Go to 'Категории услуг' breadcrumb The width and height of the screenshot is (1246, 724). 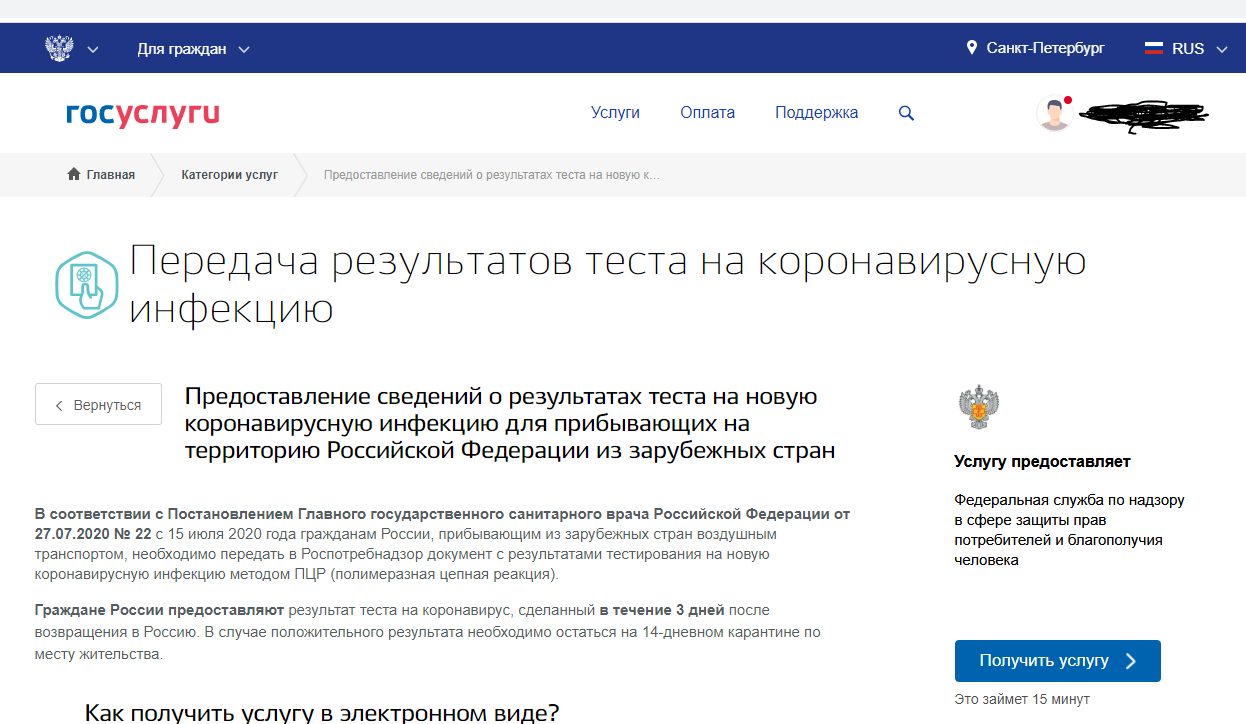[x=229, y=175]
